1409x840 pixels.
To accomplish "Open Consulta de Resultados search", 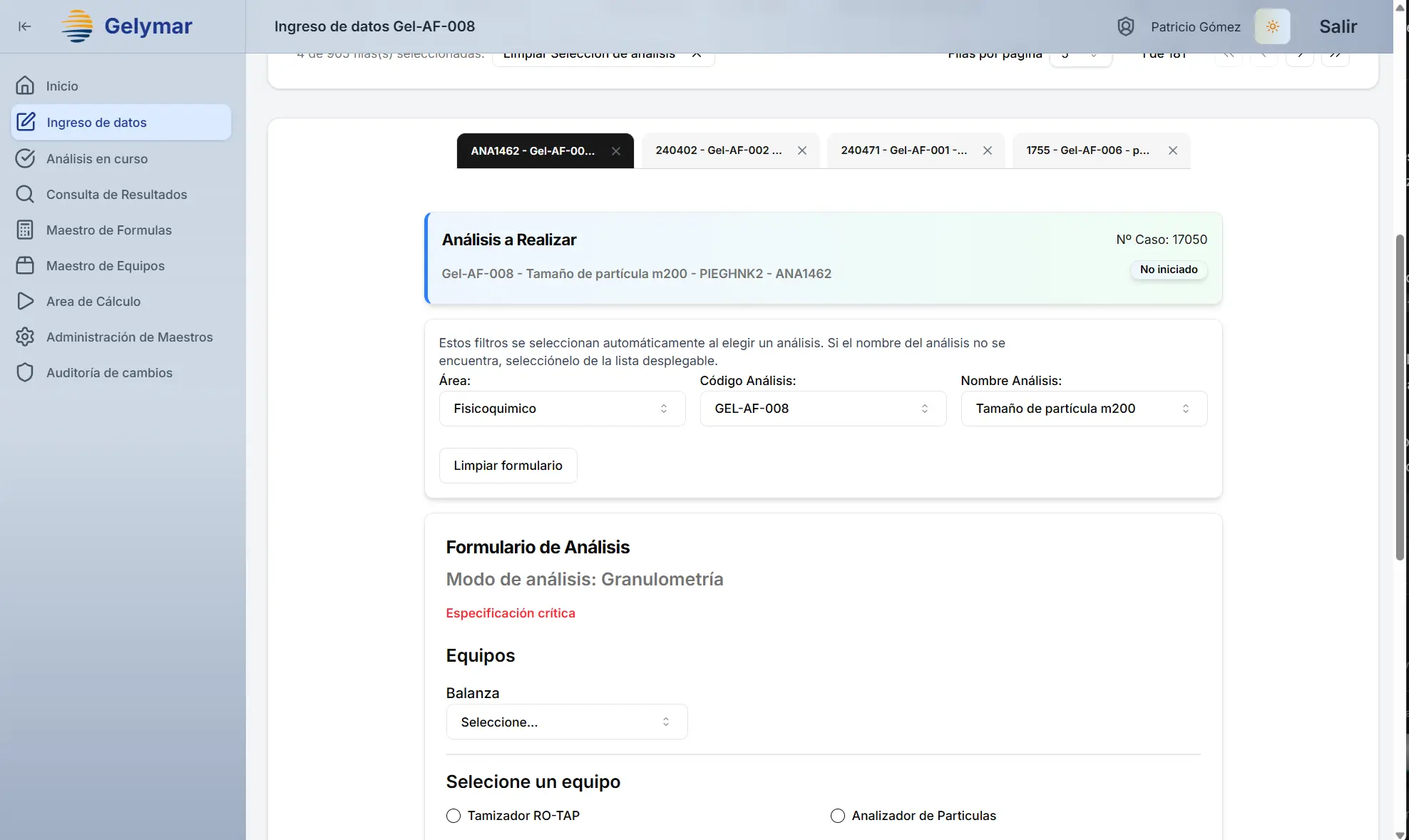I will pyautogui.click(x=116, y=194).
